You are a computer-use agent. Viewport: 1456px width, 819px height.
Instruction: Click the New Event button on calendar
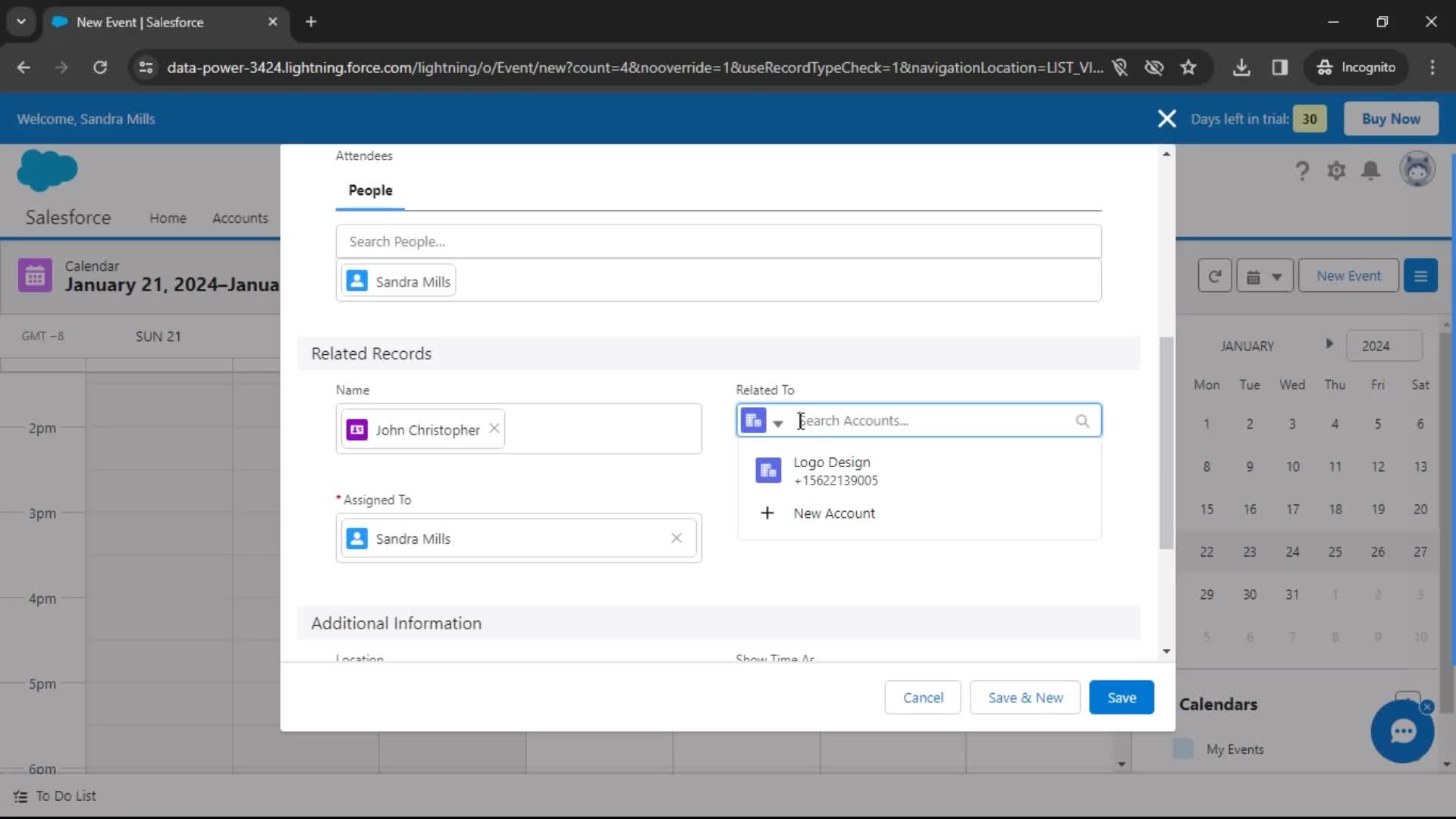[x=1348, y=276]
